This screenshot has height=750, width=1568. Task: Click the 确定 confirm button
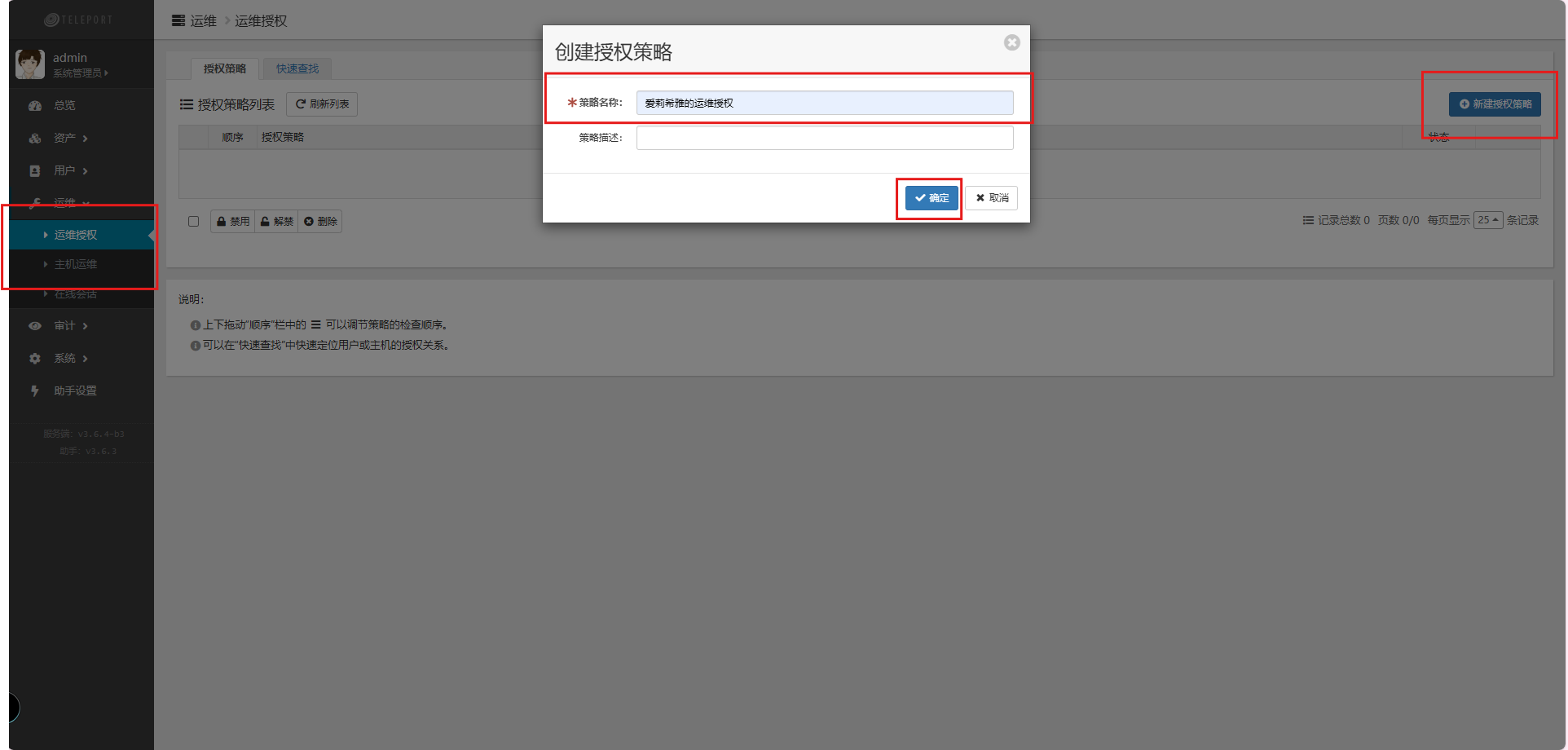click(931, 198)
